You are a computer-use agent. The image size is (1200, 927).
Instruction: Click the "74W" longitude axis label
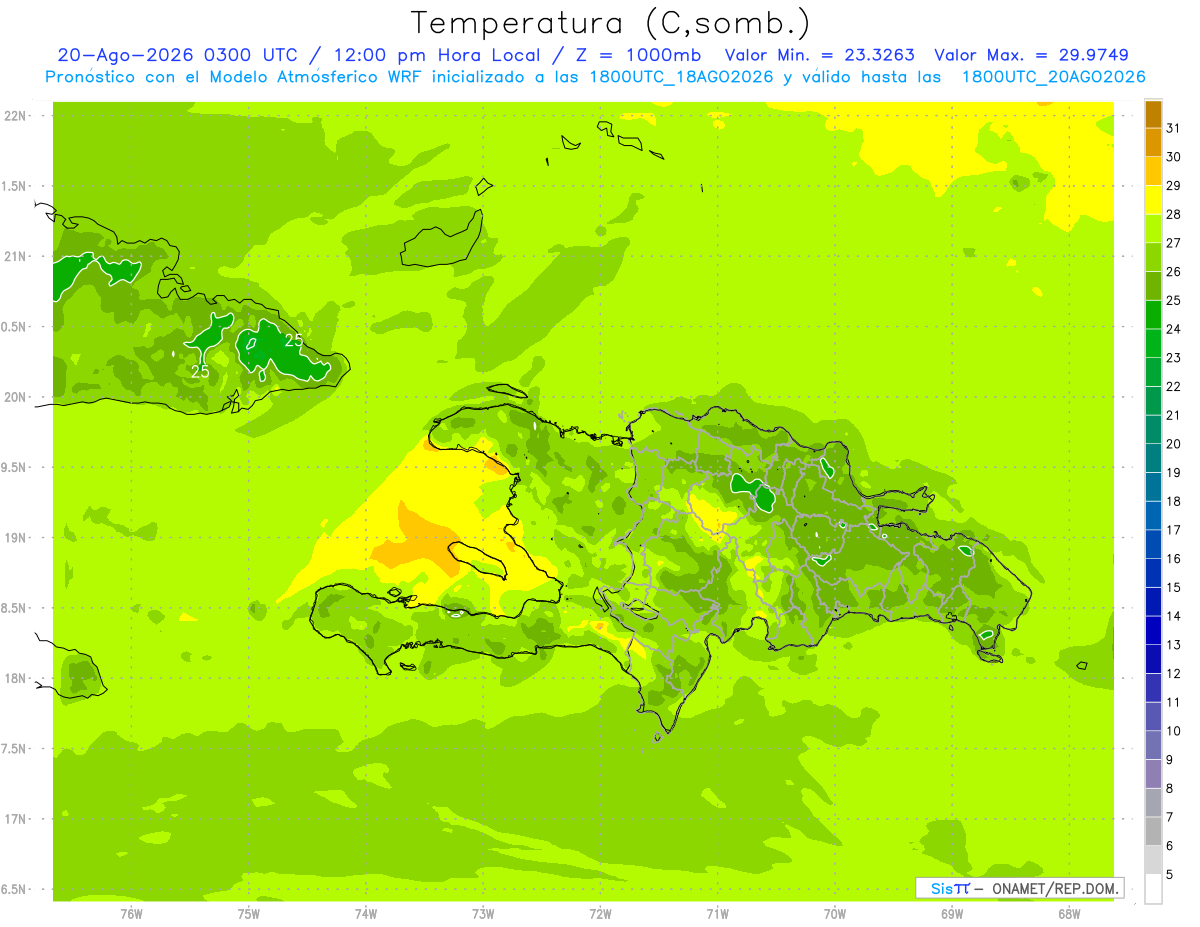365,913
